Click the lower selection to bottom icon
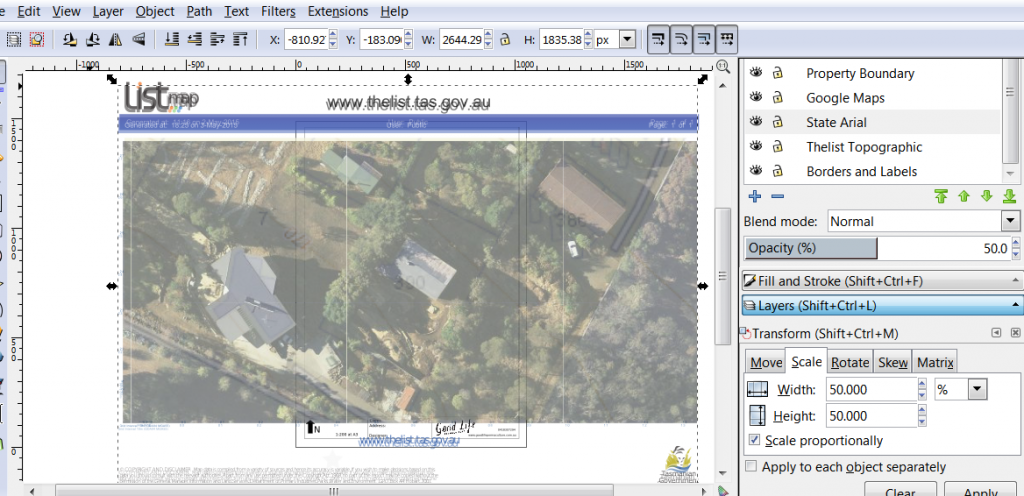 click(x=171, y=40)
